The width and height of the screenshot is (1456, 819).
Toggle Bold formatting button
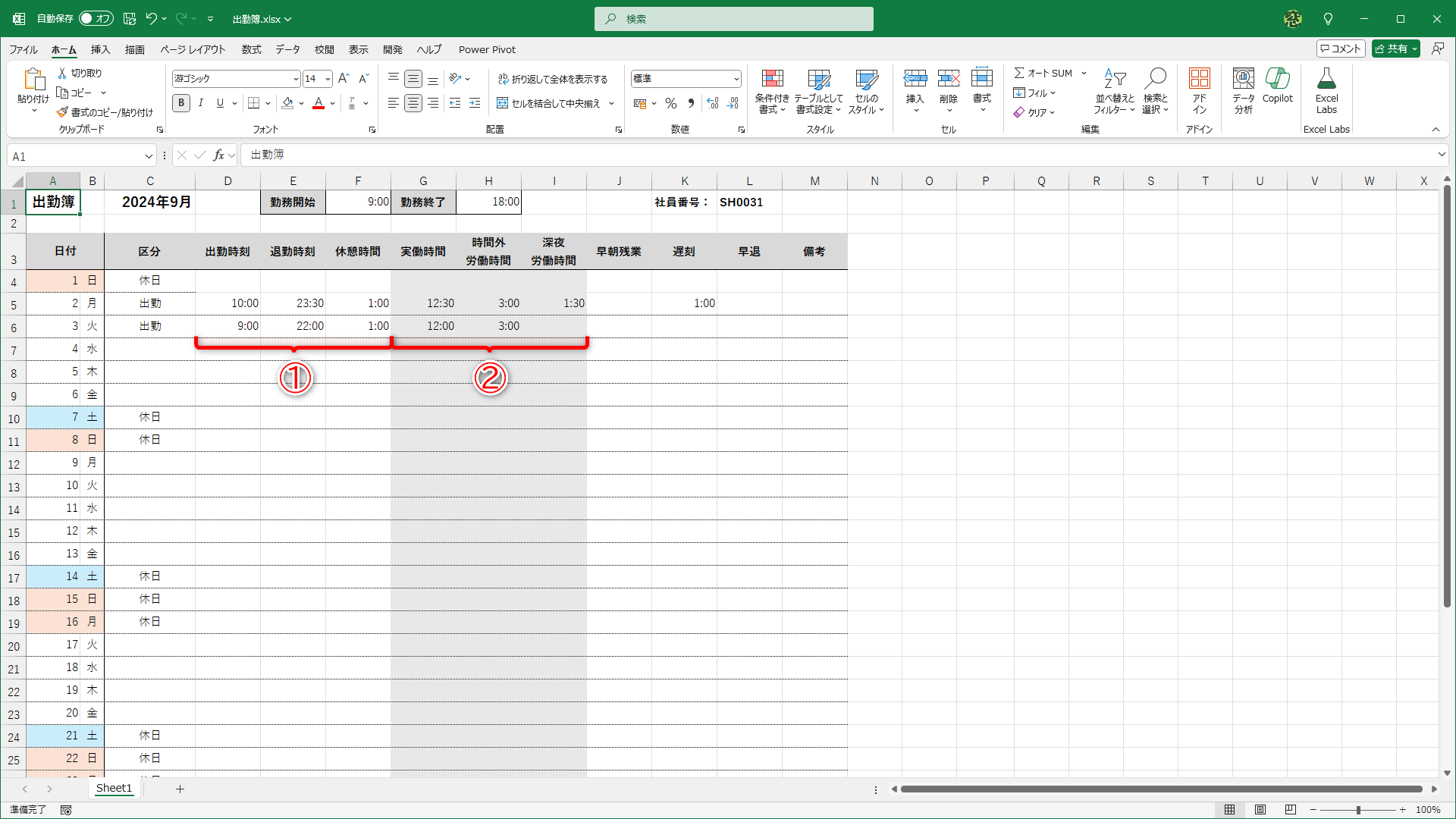(x=181, y=103)
